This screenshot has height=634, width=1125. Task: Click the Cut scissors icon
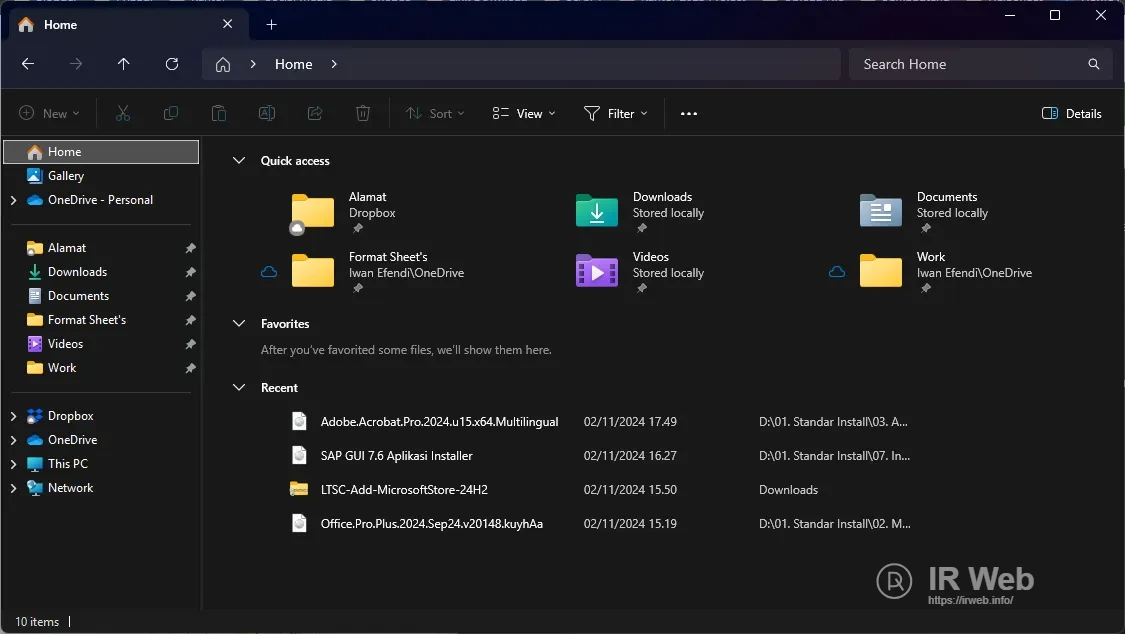coord(123,113)
